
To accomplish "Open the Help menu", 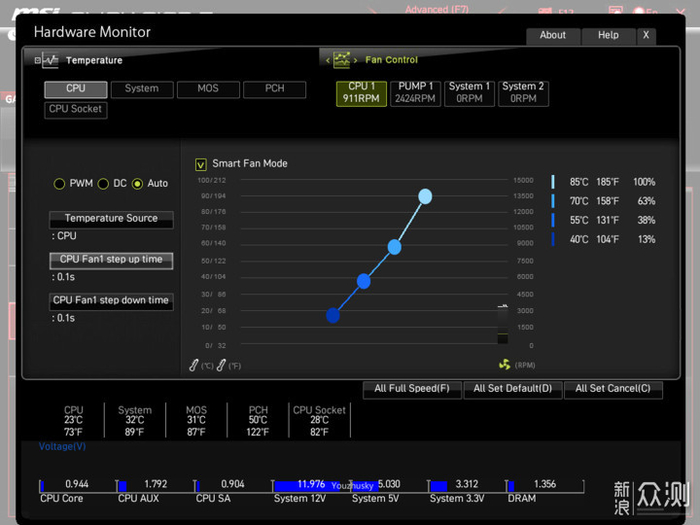I will (608, 35).
